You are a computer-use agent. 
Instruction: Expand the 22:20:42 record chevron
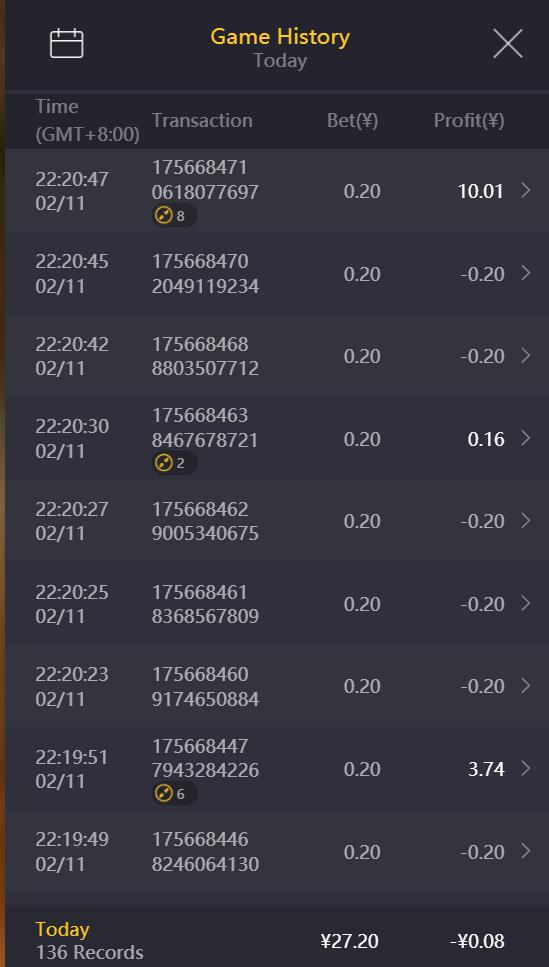526,356
